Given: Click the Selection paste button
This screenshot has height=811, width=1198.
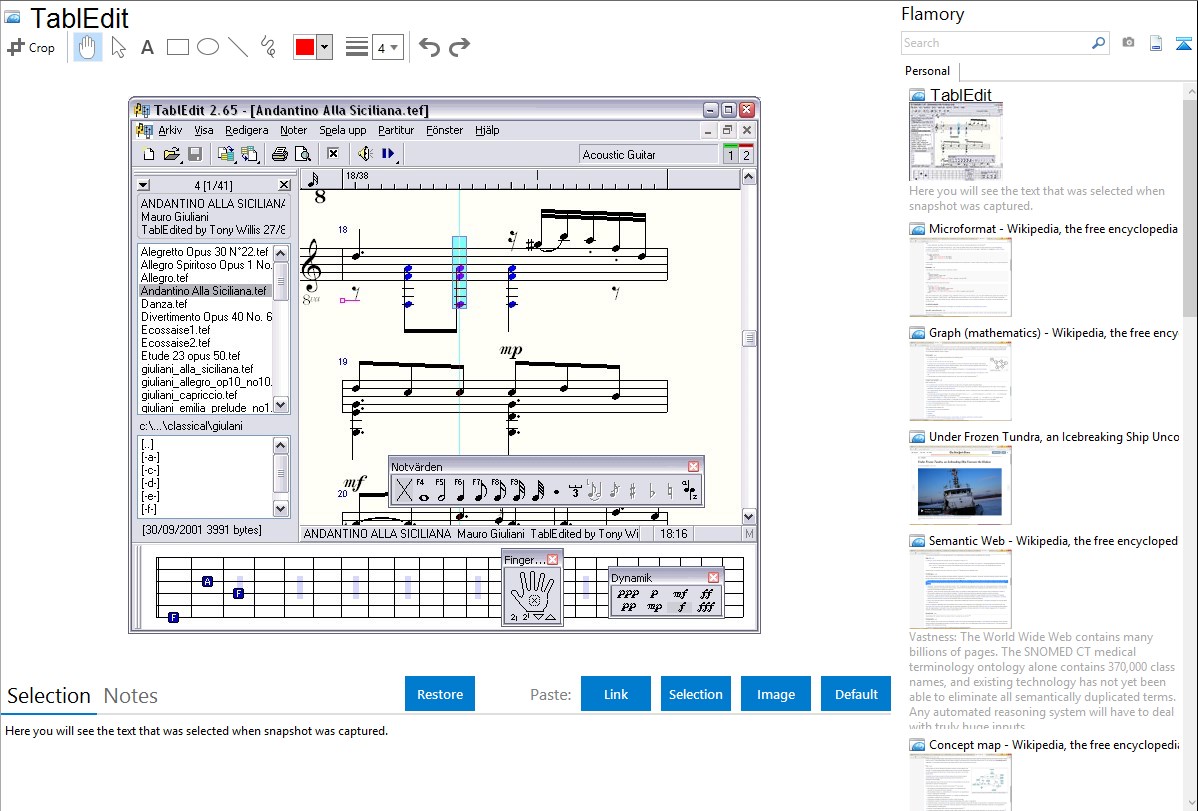Looking at the screenshot, I should (696, 694).
